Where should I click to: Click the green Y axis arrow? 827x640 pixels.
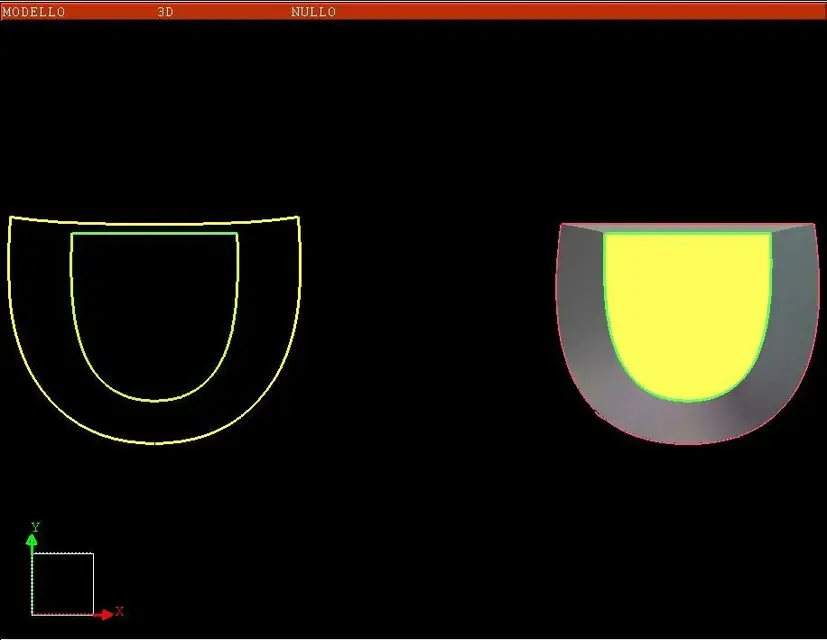[x=32, y=543]
